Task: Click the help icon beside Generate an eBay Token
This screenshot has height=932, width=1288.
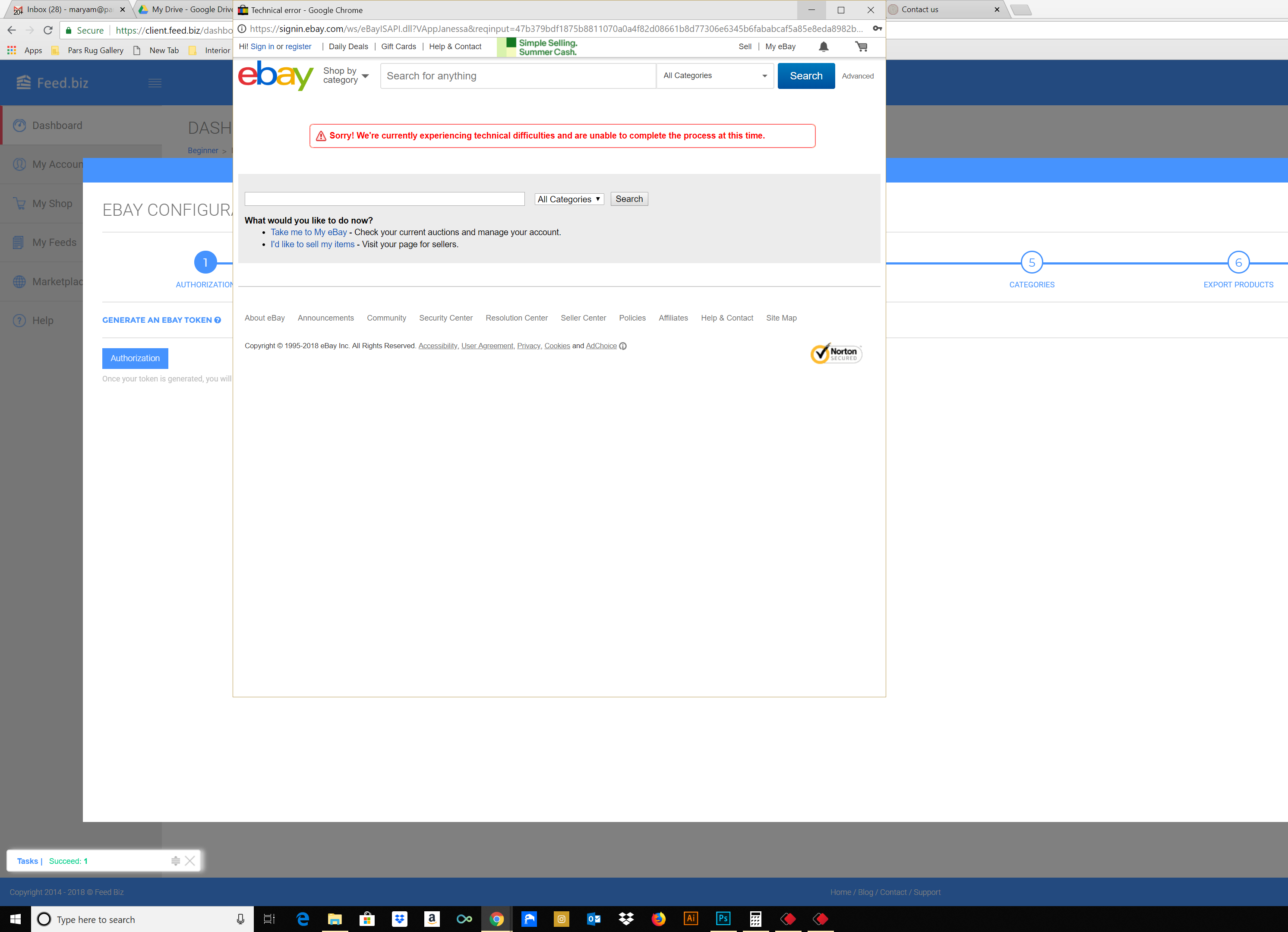Action: click(218, 320)
